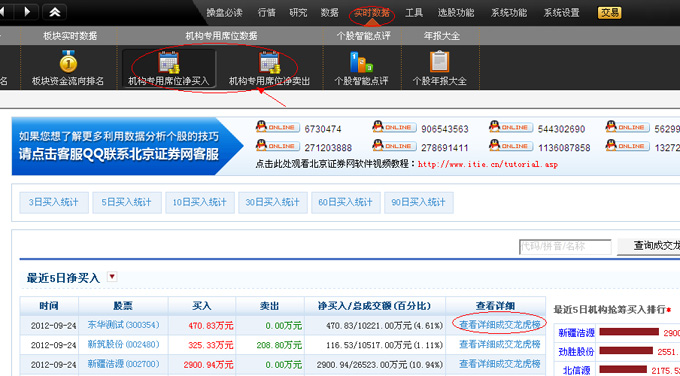Open the 系统设置 menu
The width and height of the screenshot is (680, 376).
pos(562,13)
